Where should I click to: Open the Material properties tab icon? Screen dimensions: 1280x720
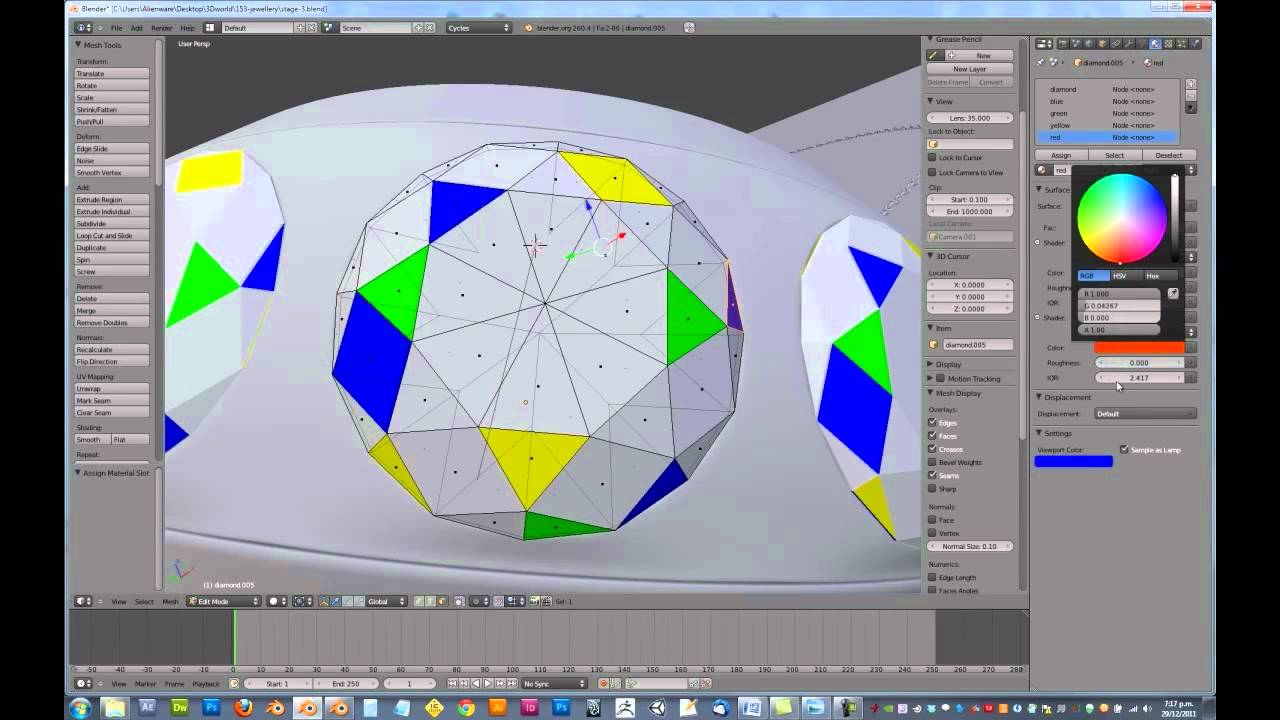pos(1155,44)
